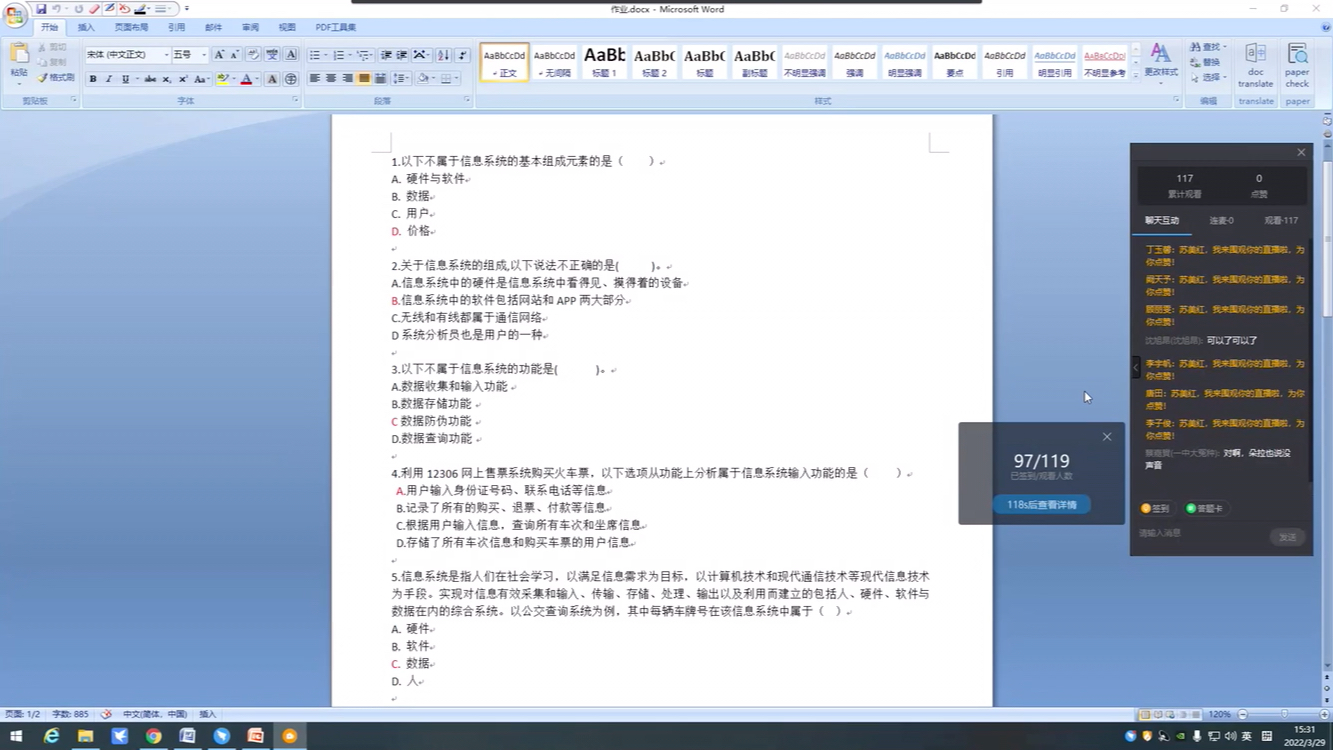
Task: Toggle italic formatting
Action: [109, 79]
